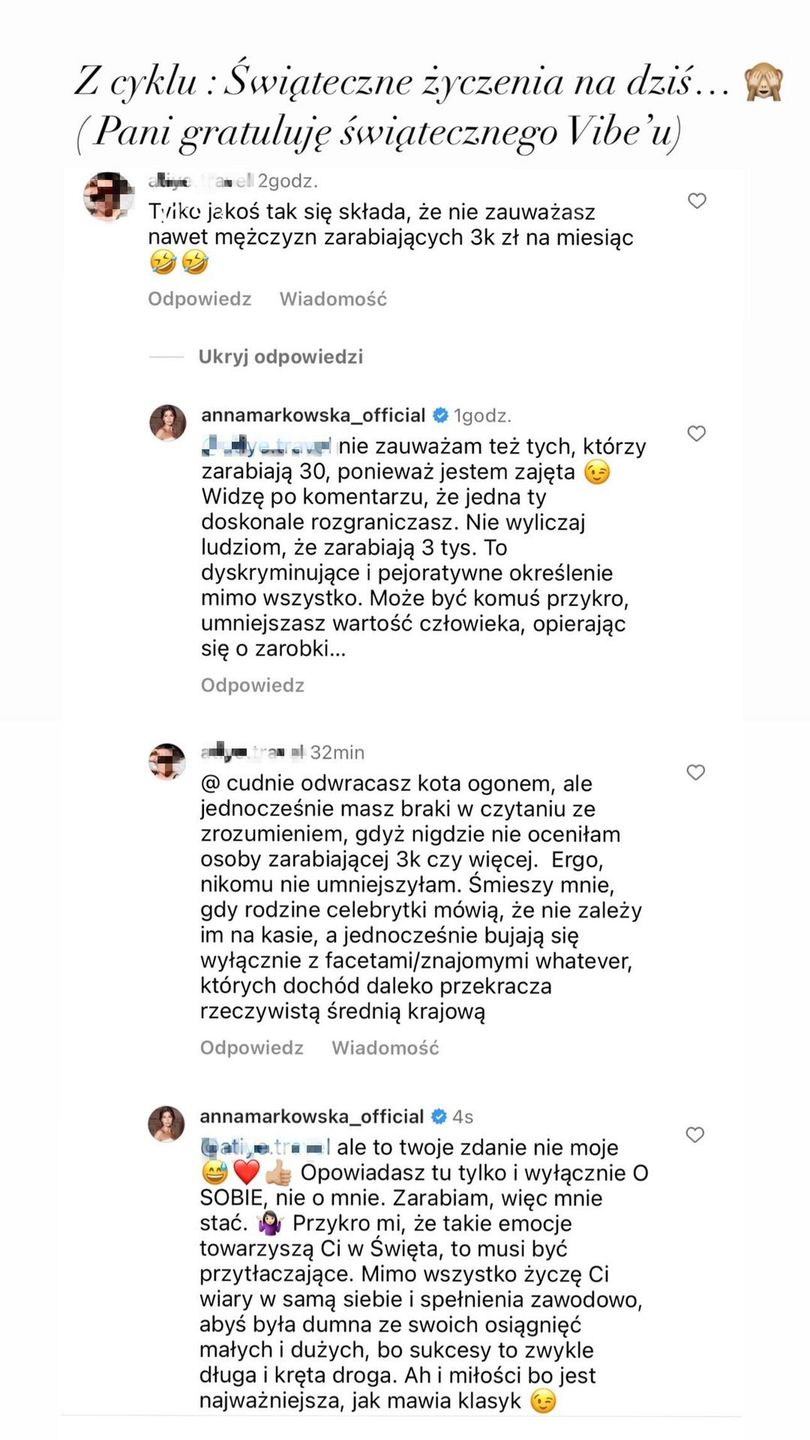Open annamarkowska_official username on the 1godz. reply
Image resolution: width=810 pixels, height=1440 pixels.
pos(313,415)
